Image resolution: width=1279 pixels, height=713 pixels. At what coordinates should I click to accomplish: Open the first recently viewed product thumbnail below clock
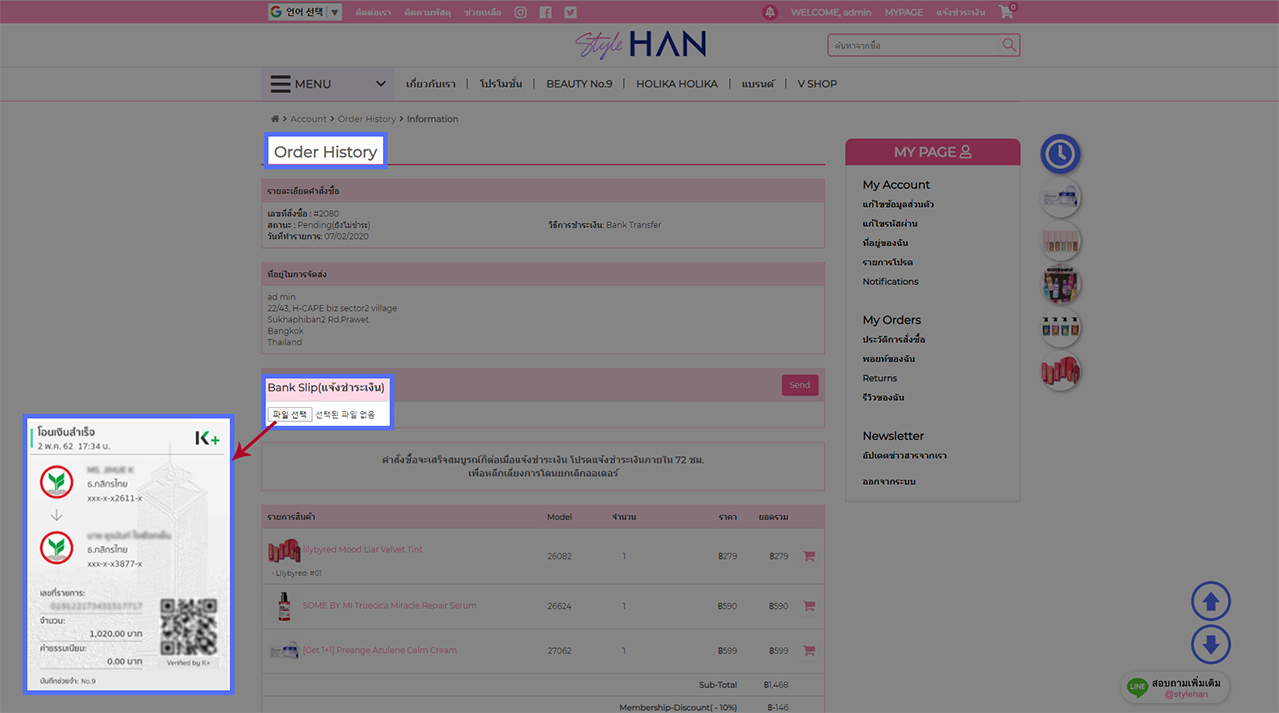click(1060, 198)
